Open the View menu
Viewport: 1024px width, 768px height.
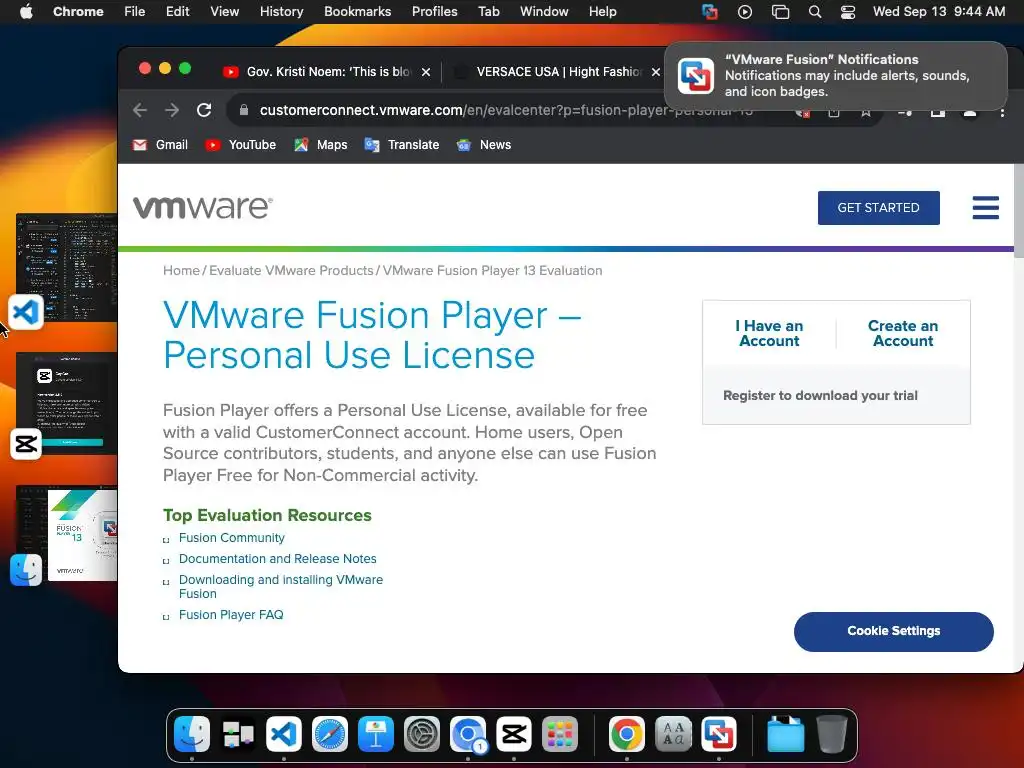click(x=225, y=12)
